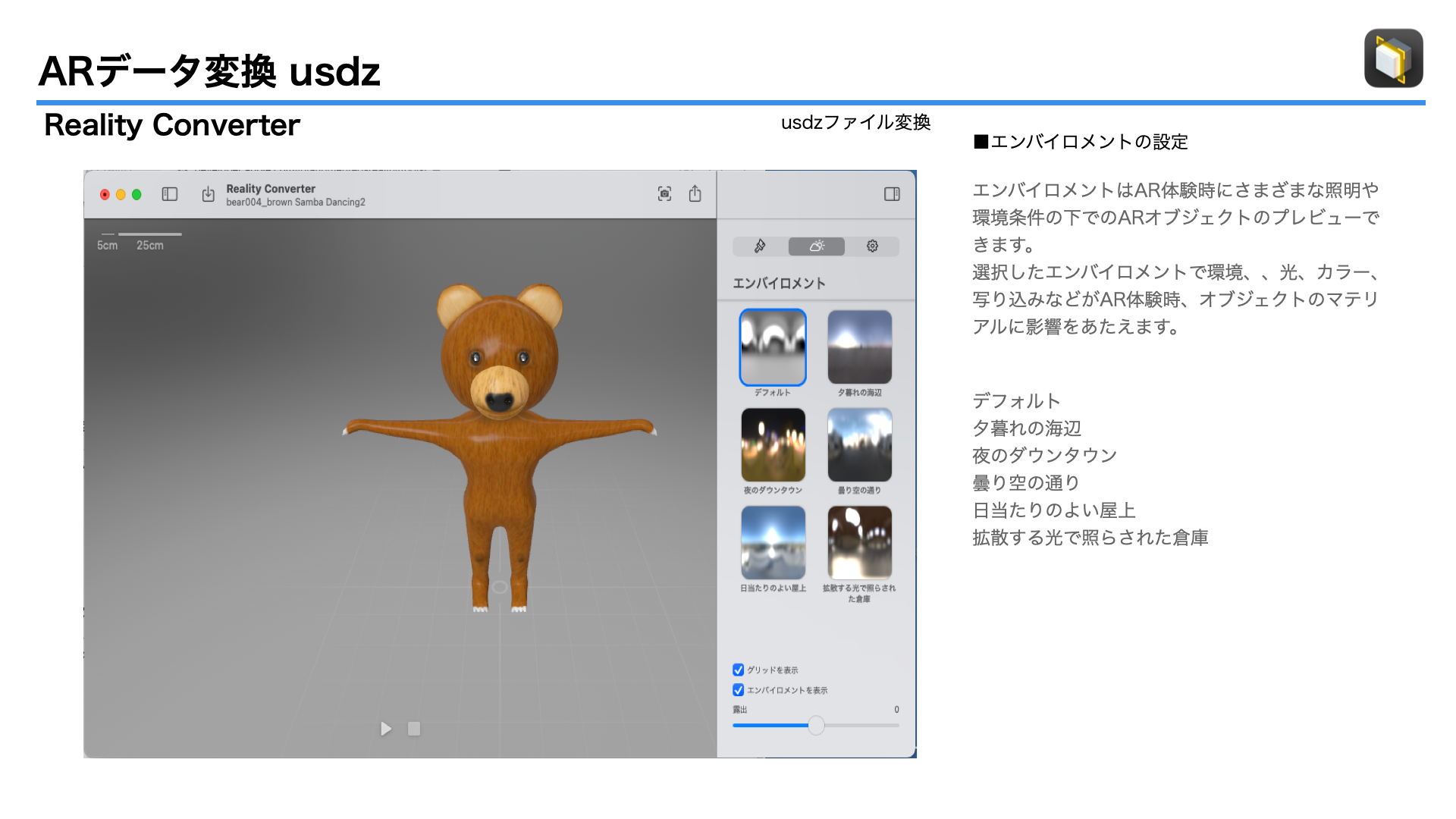Stop the animation playback
The width and height of the screenshot is (1456, 819).
click(414, 729)
